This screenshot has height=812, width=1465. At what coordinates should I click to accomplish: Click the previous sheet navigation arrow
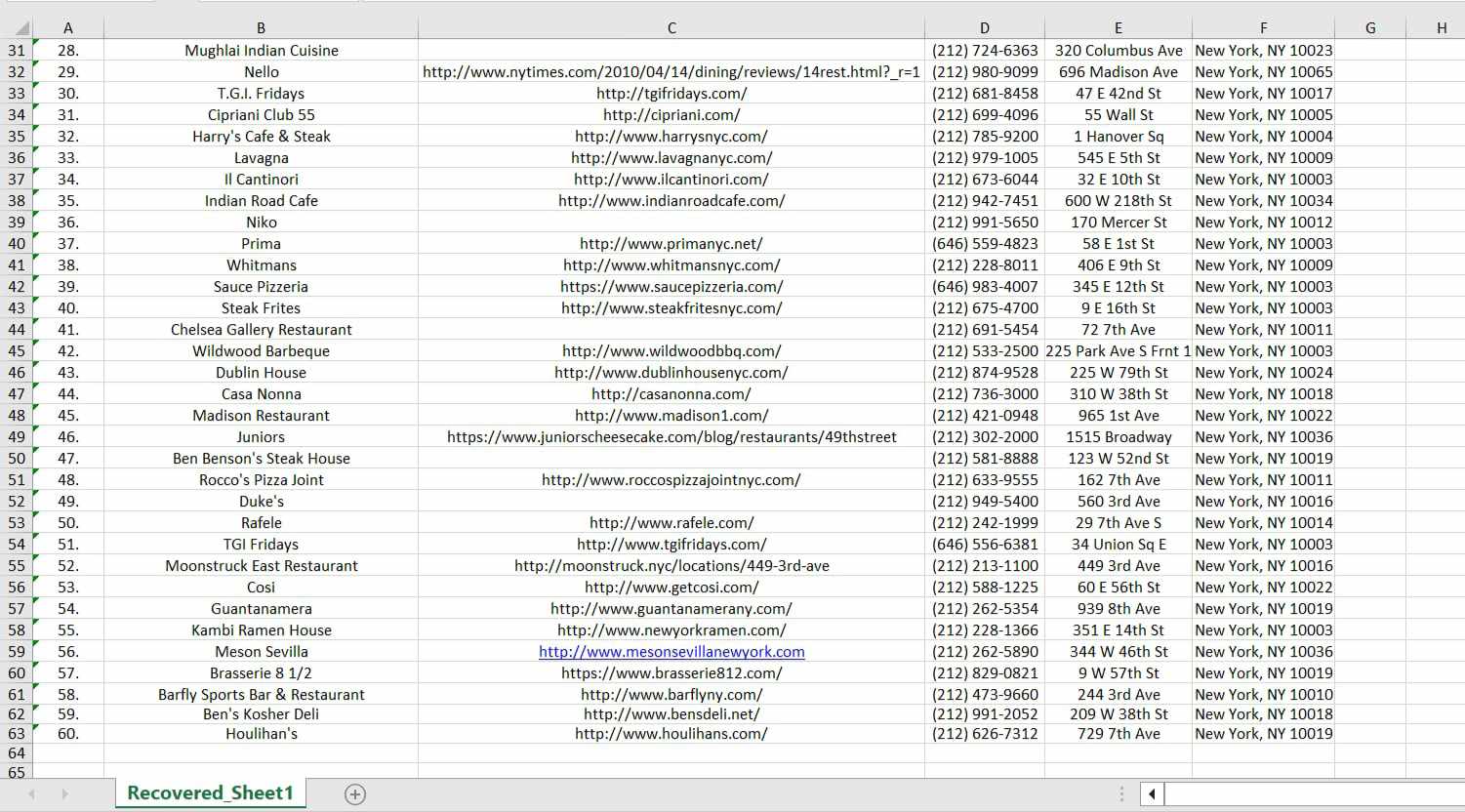(32, 794)
